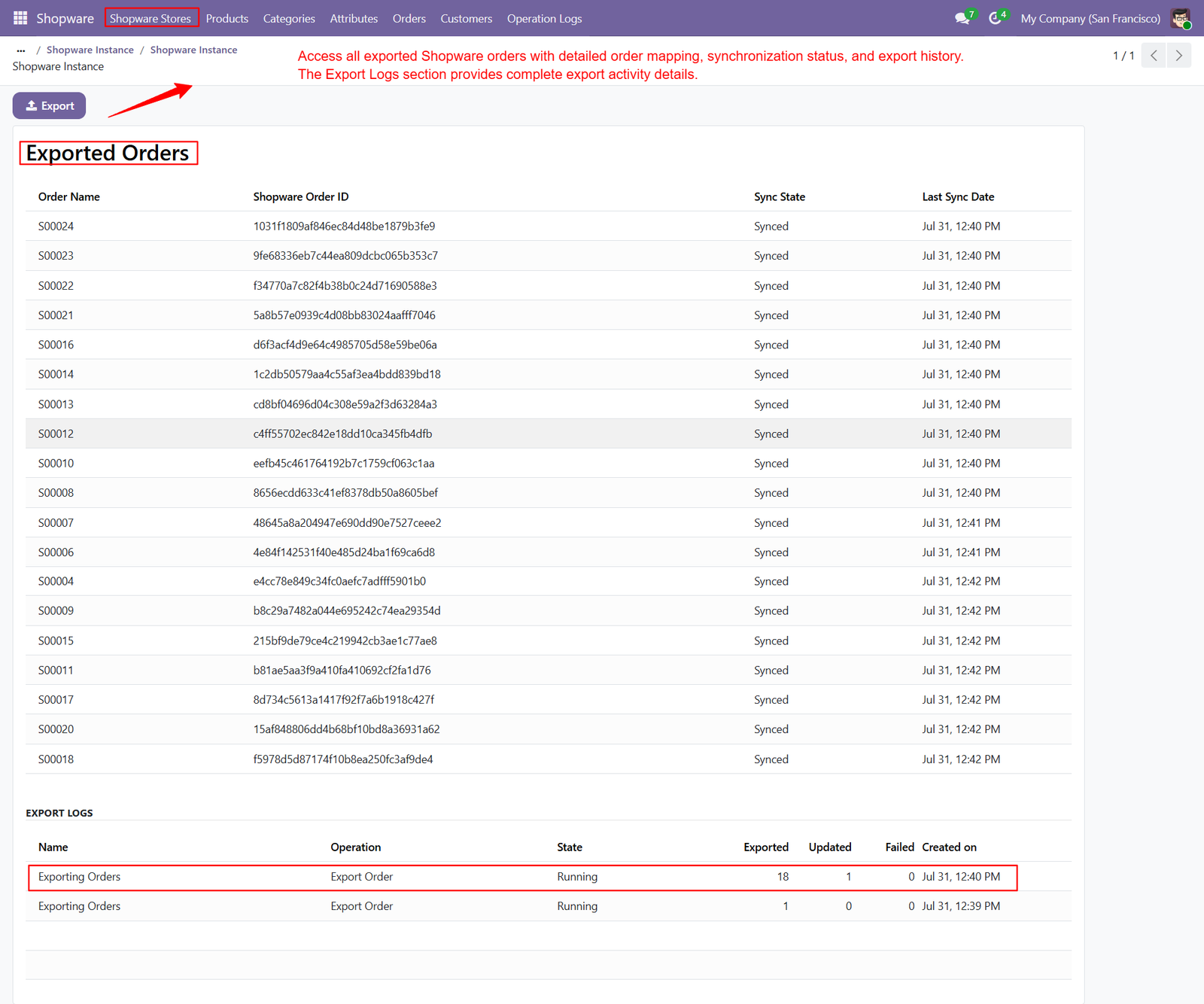Click Running state in 12:39 PM log
This screenshot has width=1204, height=1004.
click(577, 906)
